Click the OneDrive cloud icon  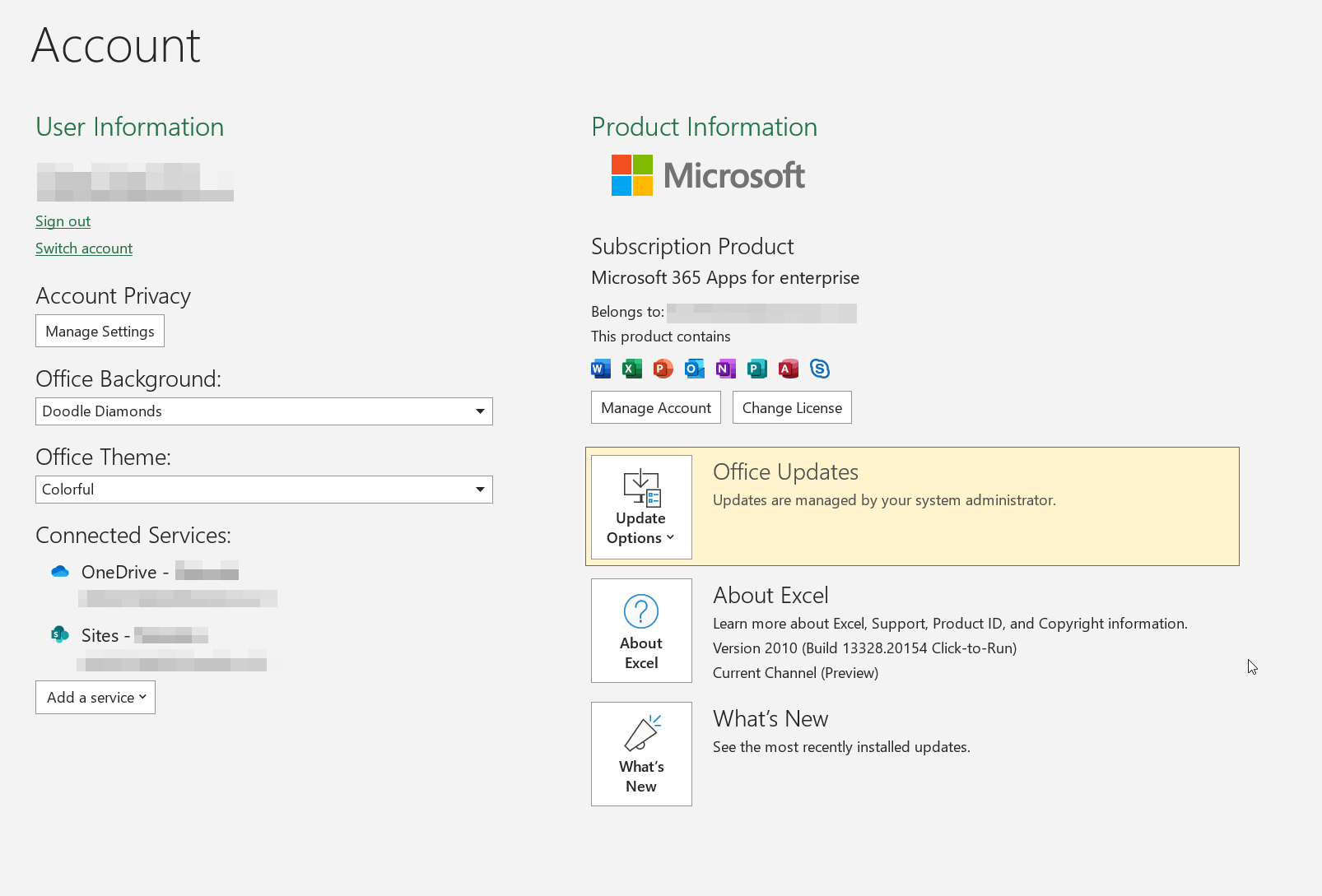(60, 572)
